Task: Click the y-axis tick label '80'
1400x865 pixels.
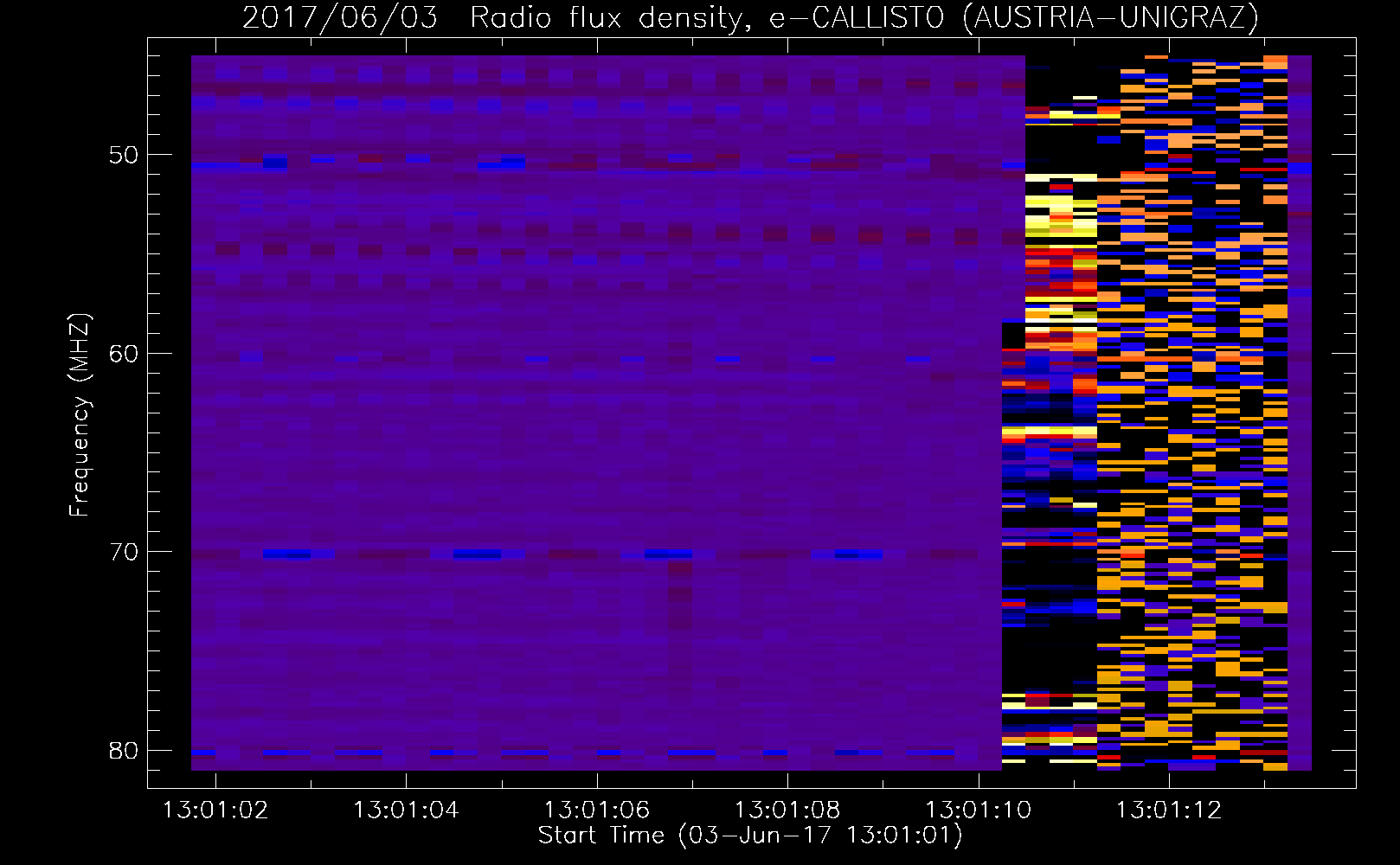Action: 124,750
